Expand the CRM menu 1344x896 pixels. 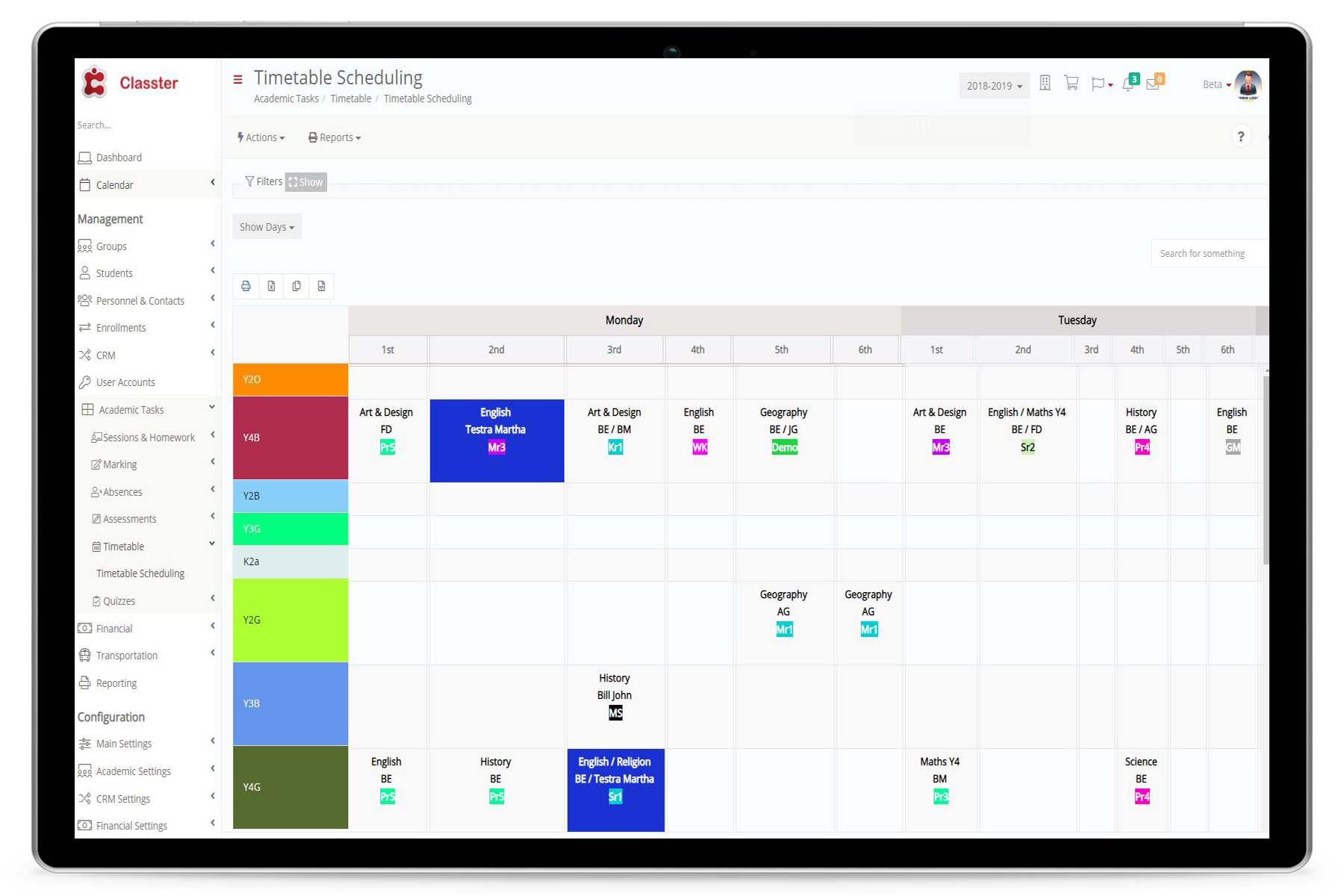click(x=146, y=355)
